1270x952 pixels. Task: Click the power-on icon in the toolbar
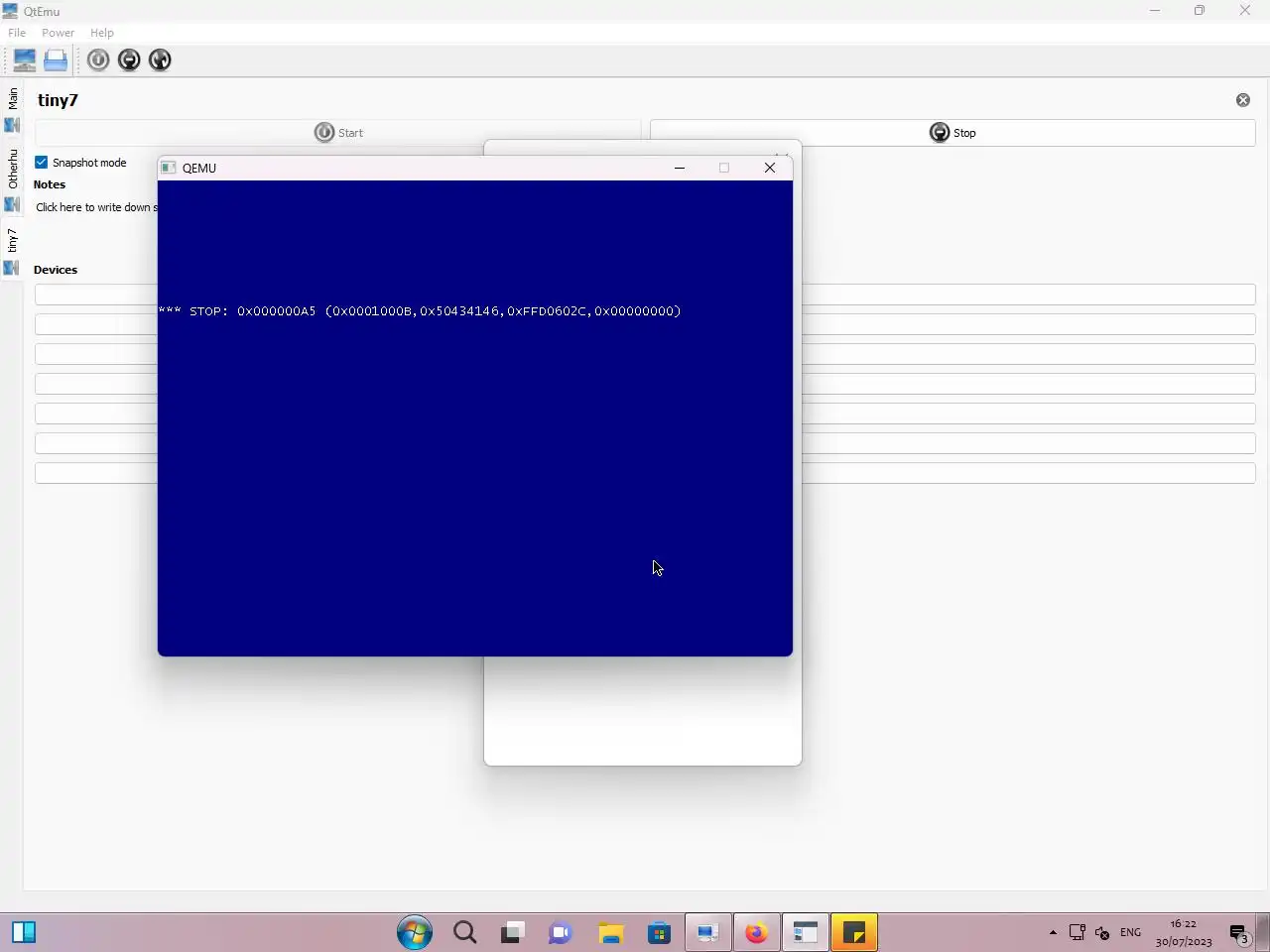[98, 60]
